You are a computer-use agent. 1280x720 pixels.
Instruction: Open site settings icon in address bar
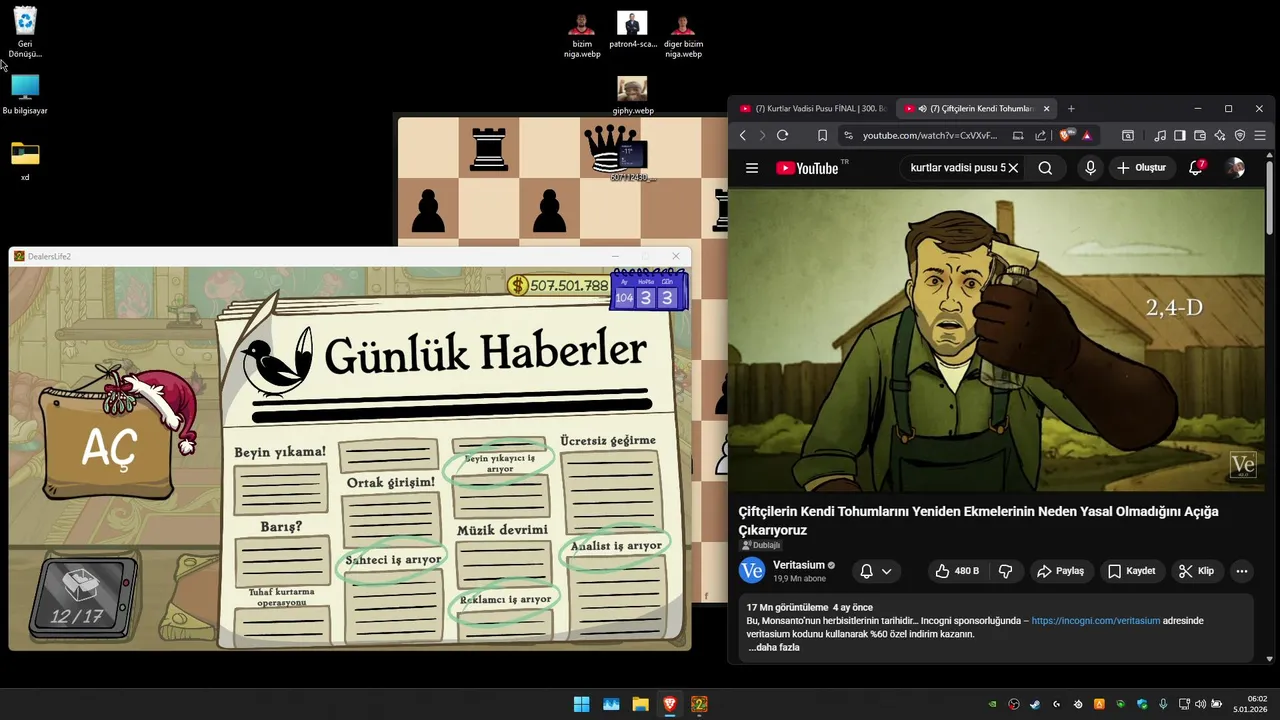click(847, 135)
